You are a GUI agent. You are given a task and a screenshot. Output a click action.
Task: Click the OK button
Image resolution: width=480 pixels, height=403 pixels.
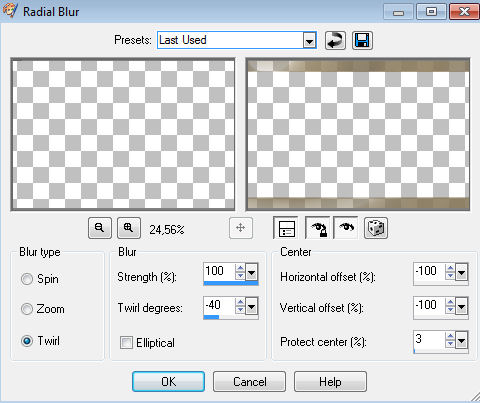[168, 381]
